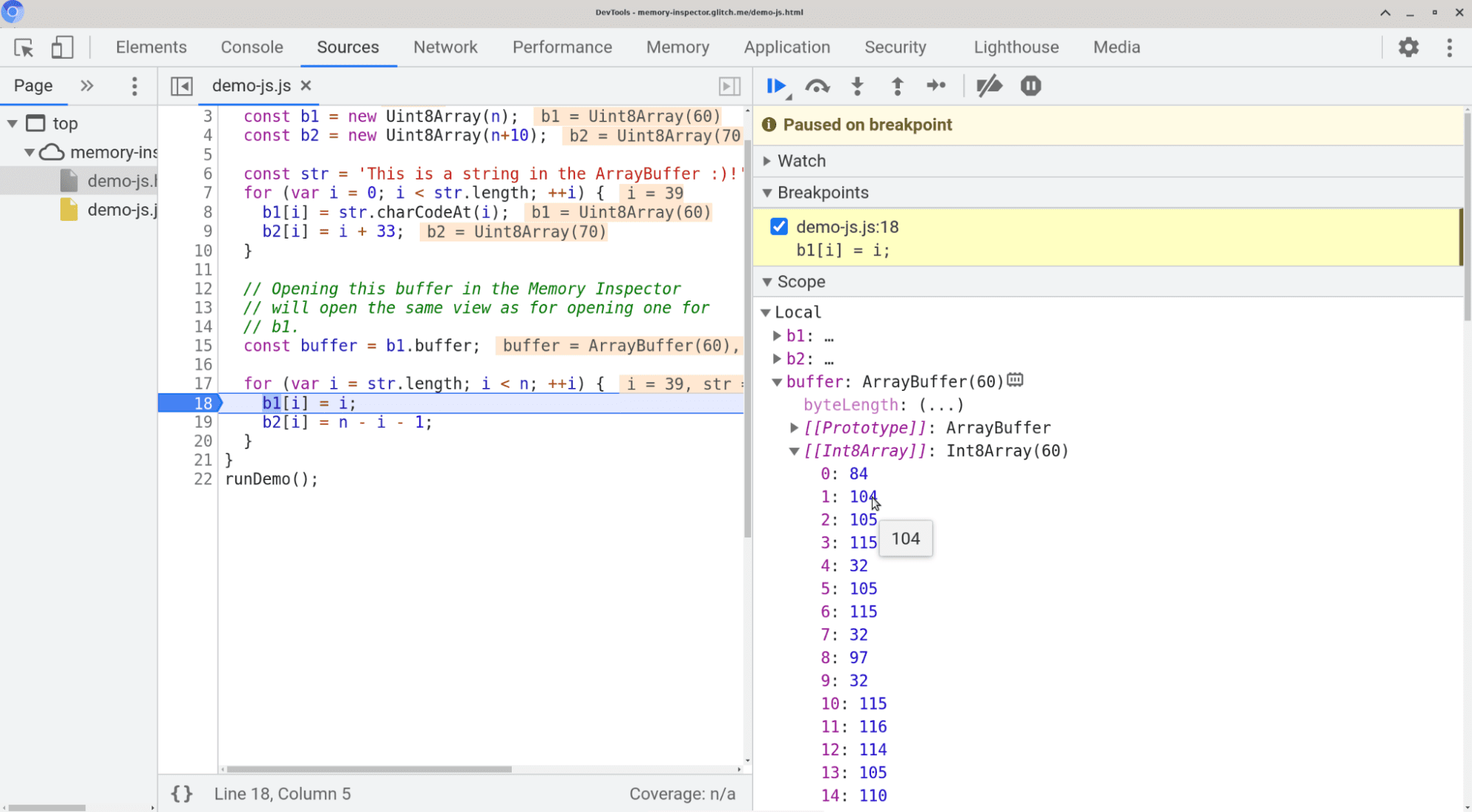Toggle the breakpoint on demo-js.js:18

click(778, 226)
